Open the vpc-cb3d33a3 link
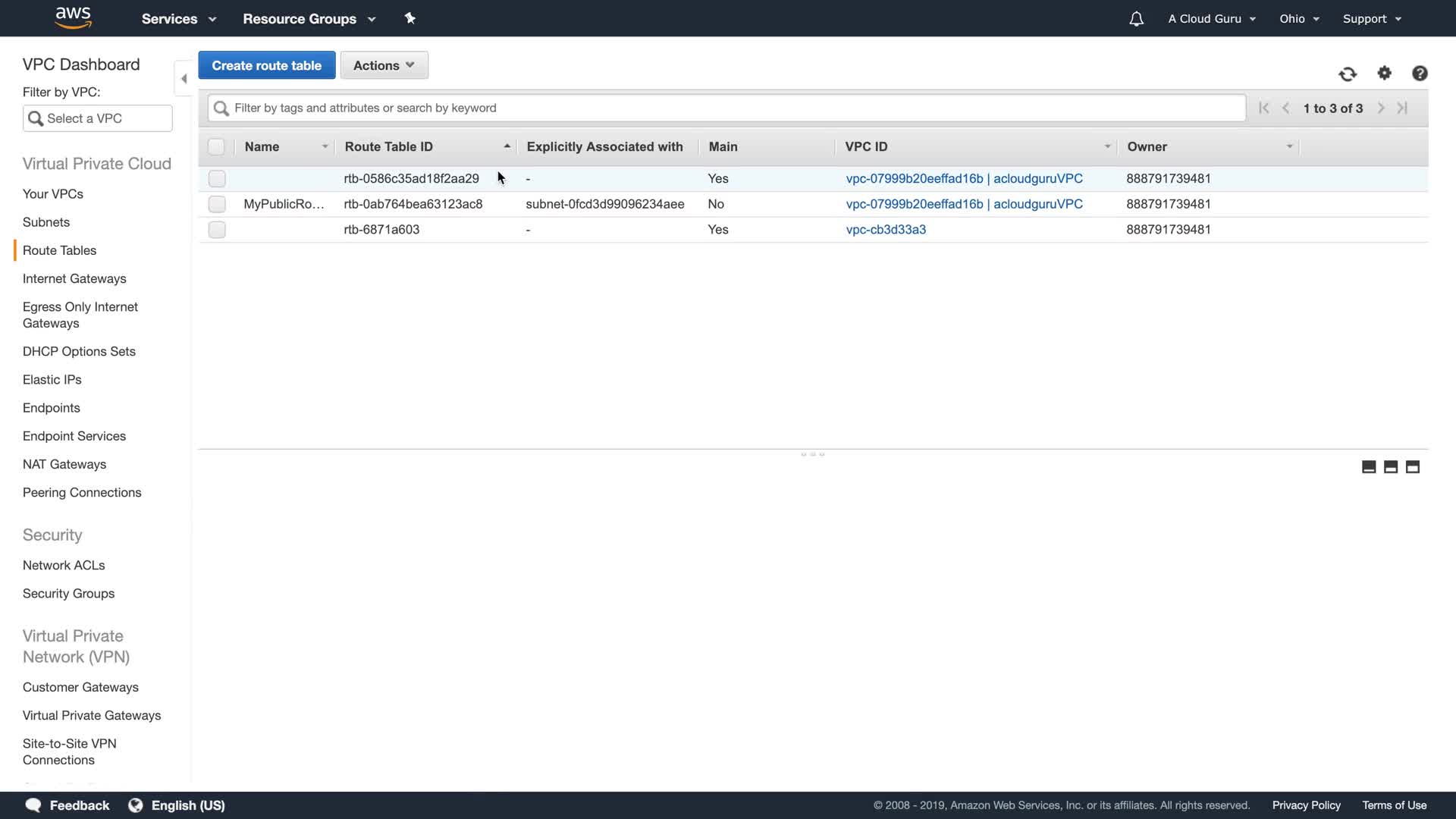 (x=886, y=229)
